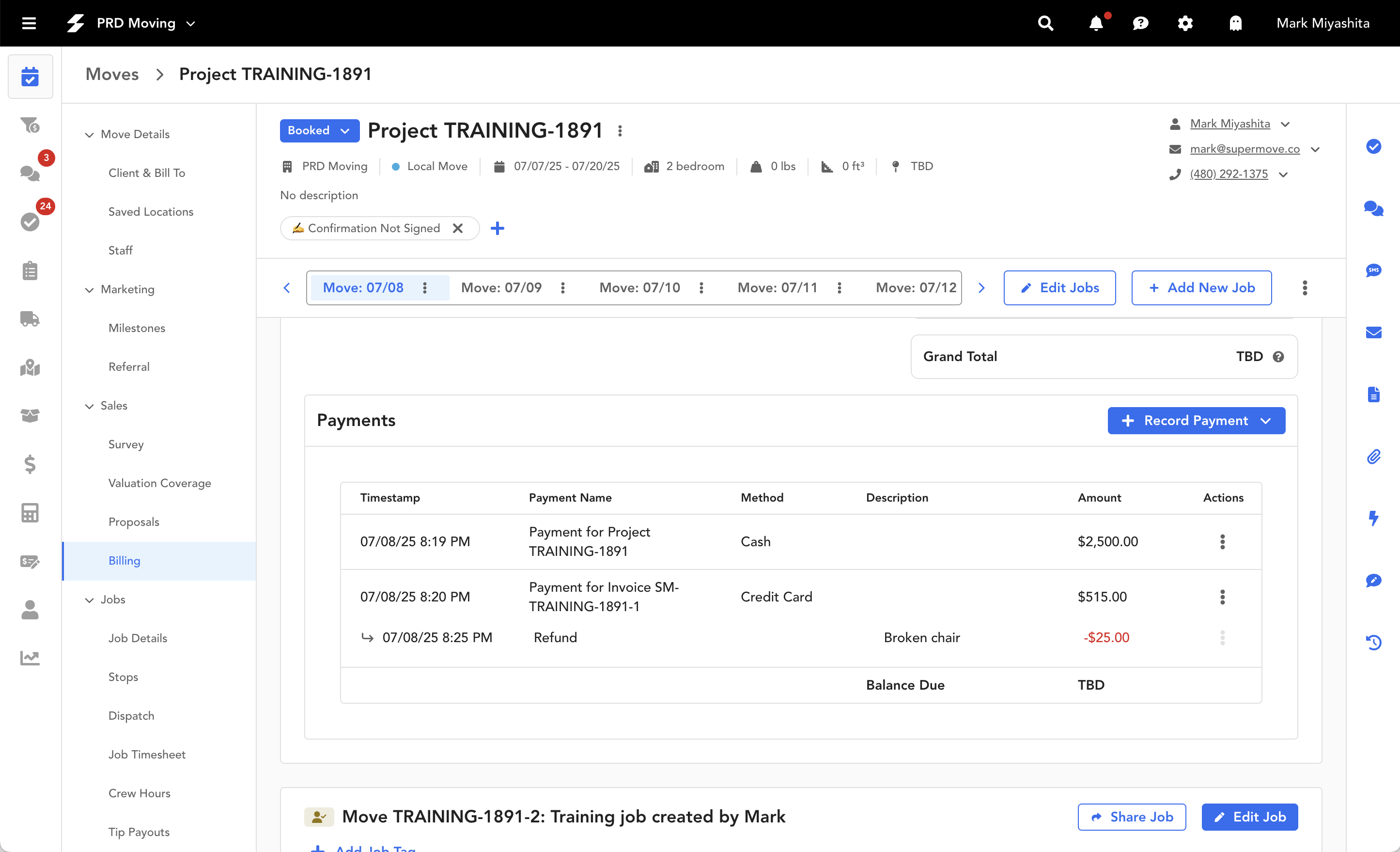The width and height of the screenshot is (1400, 852).
Task: Open attachments paperclip icon in right sidebar
Action: pos(1373,457)
